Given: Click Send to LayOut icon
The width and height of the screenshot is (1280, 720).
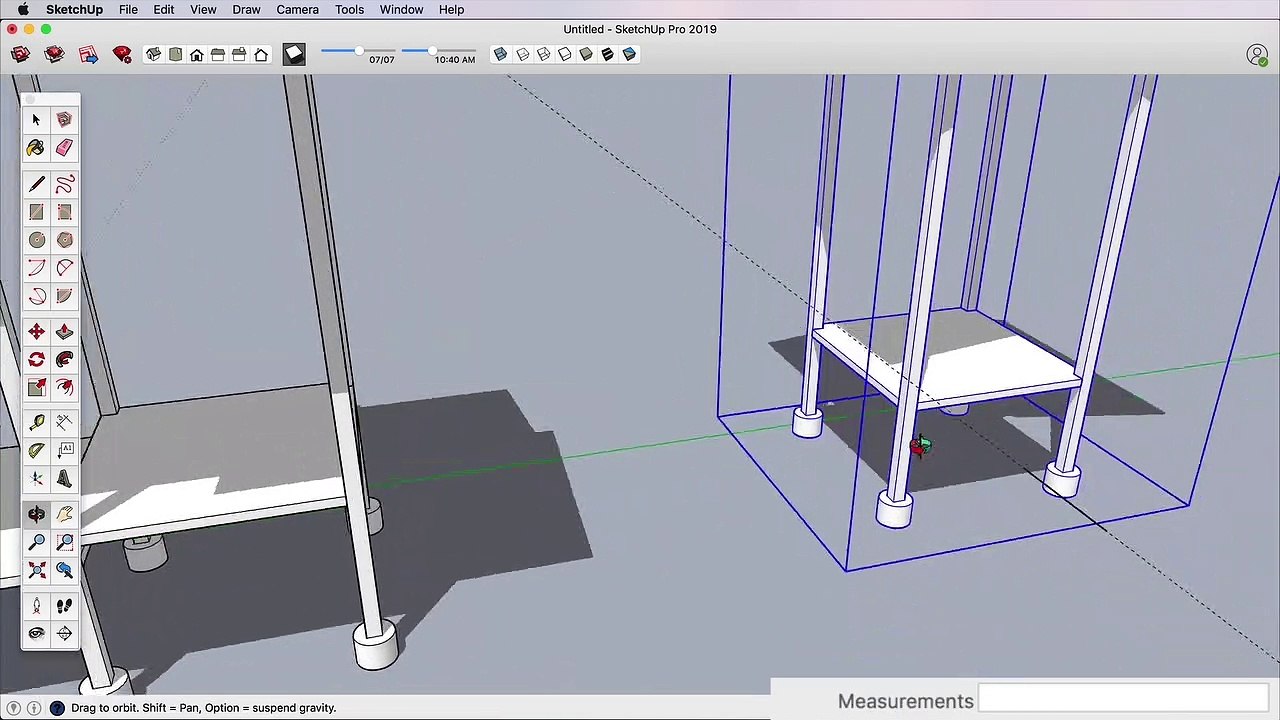Looking at the screenshot, I should click(x=88, y=55).
